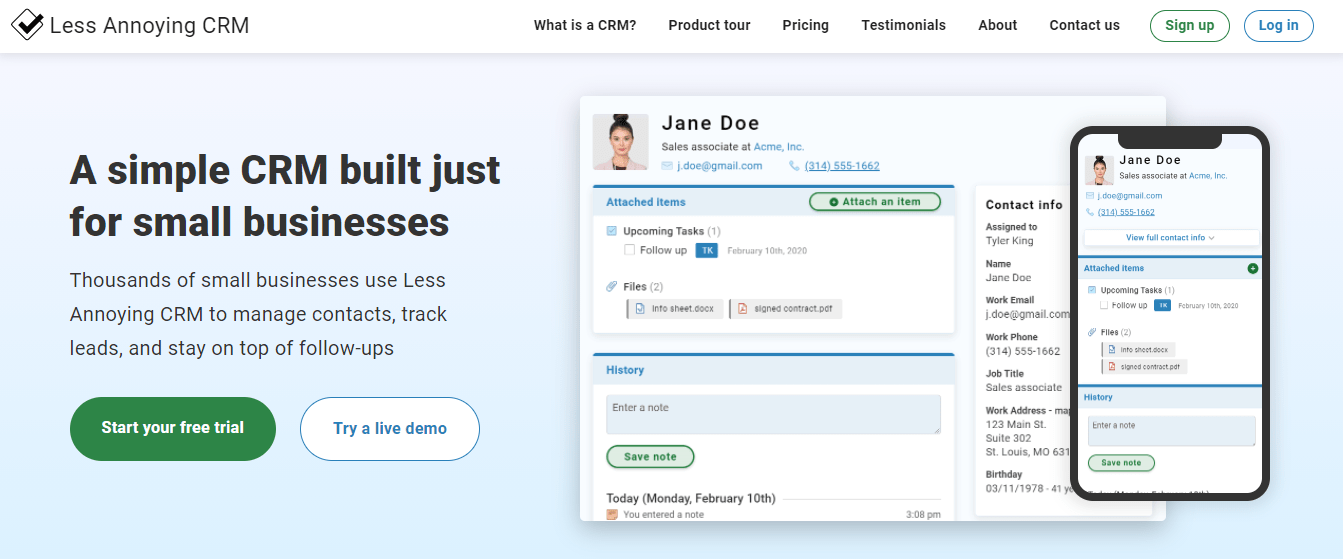1343x559 pixels.
Task: Click the note icon next to 'You entered a note'
Action: tap(612, 514)
